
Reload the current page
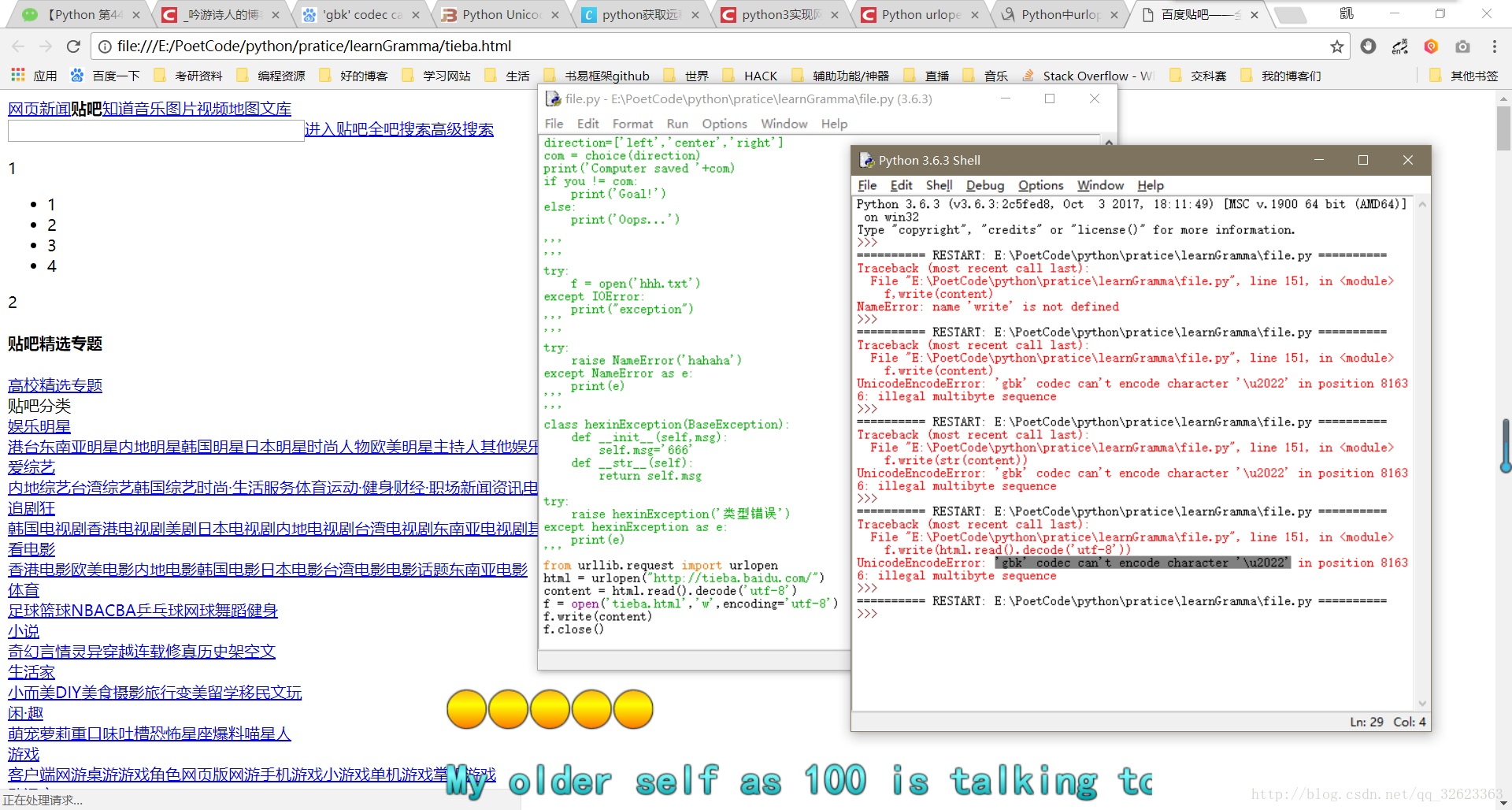pos(73,46)
